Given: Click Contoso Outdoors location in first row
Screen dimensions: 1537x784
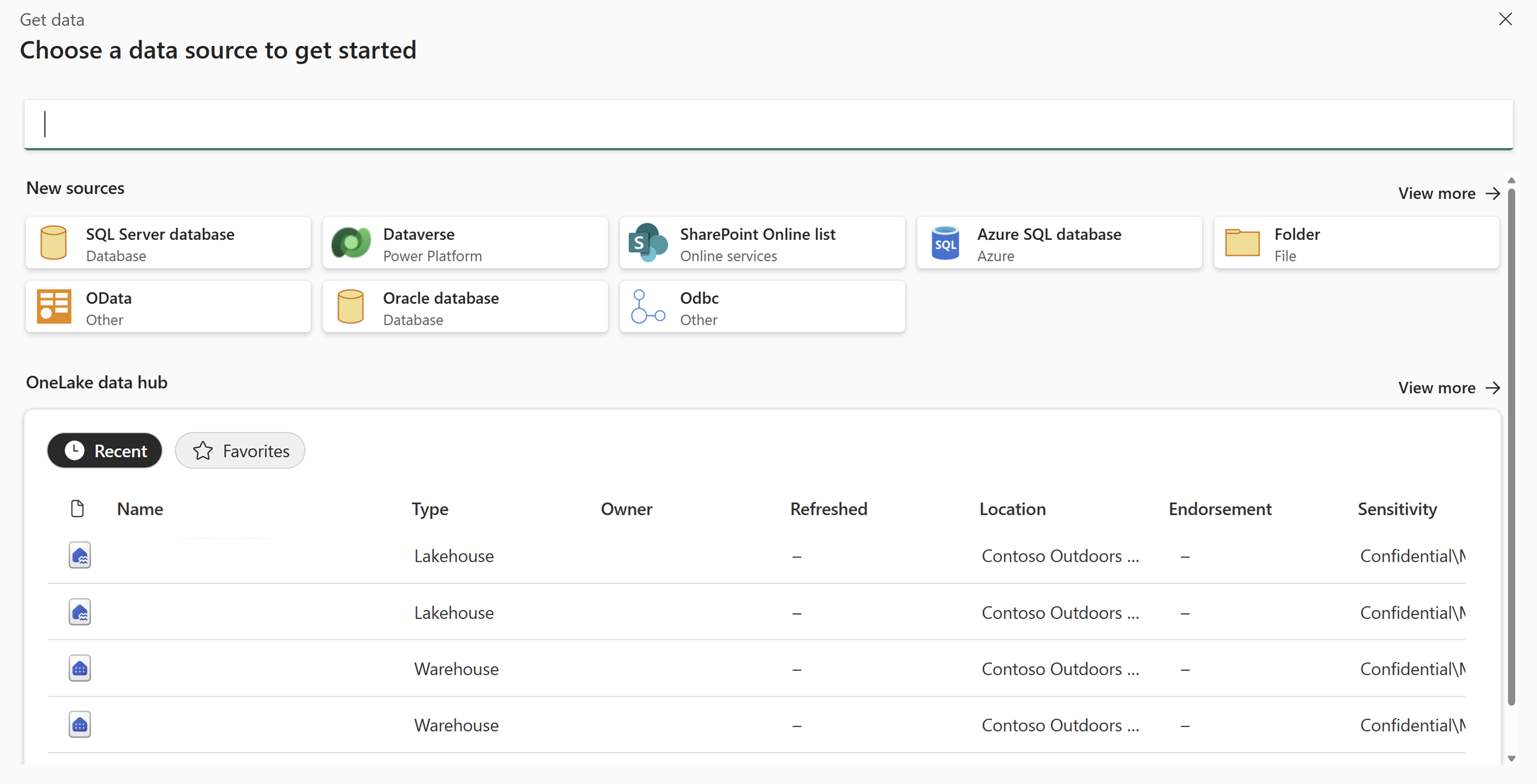Looking at the screenshot, I should [x=1061, y=556].
